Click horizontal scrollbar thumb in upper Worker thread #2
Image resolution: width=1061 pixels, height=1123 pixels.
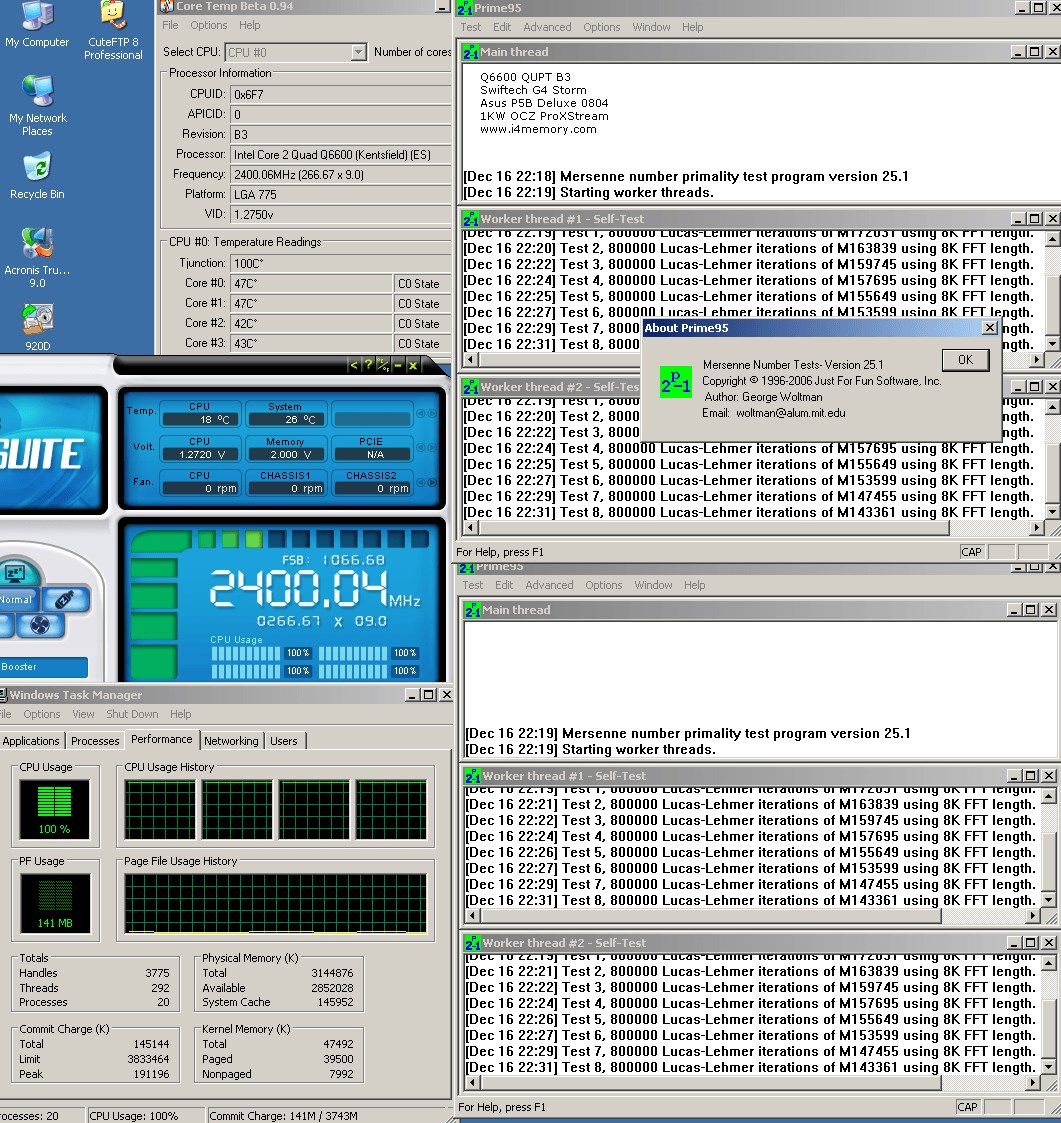click(714, 528)
